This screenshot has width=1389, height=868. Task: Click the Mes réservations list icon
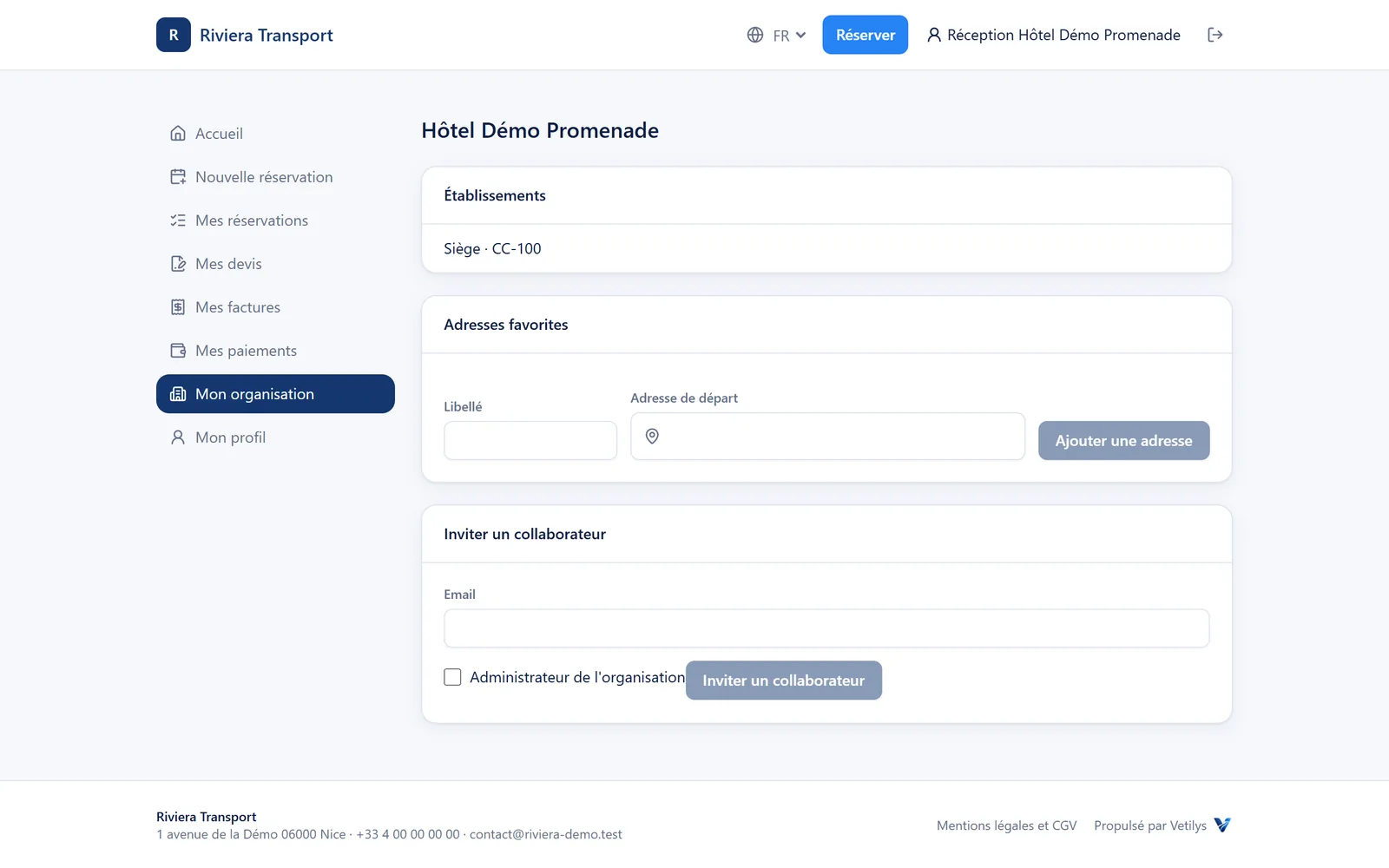click(x=178, y=220)
